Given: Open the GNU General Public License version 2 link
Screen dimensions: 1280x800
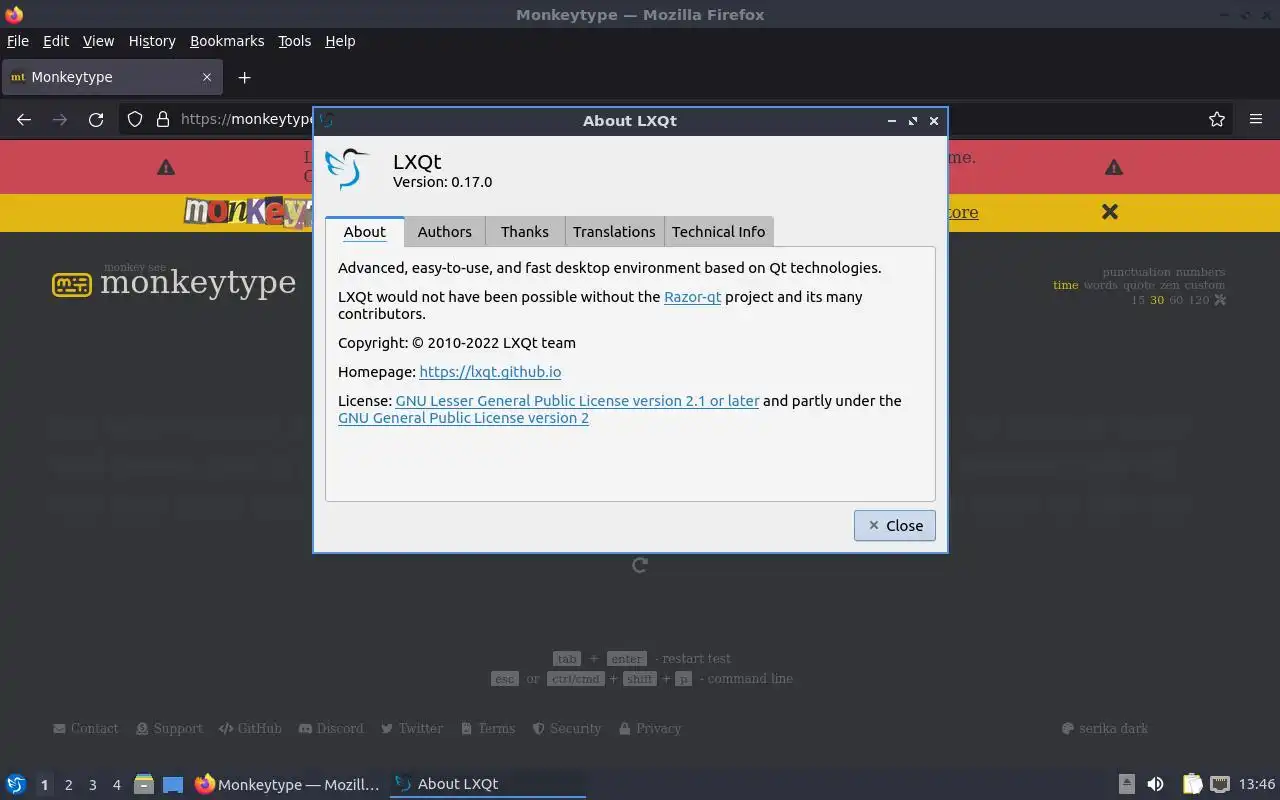Looking at the screenshot, I should tap(463, 418).
